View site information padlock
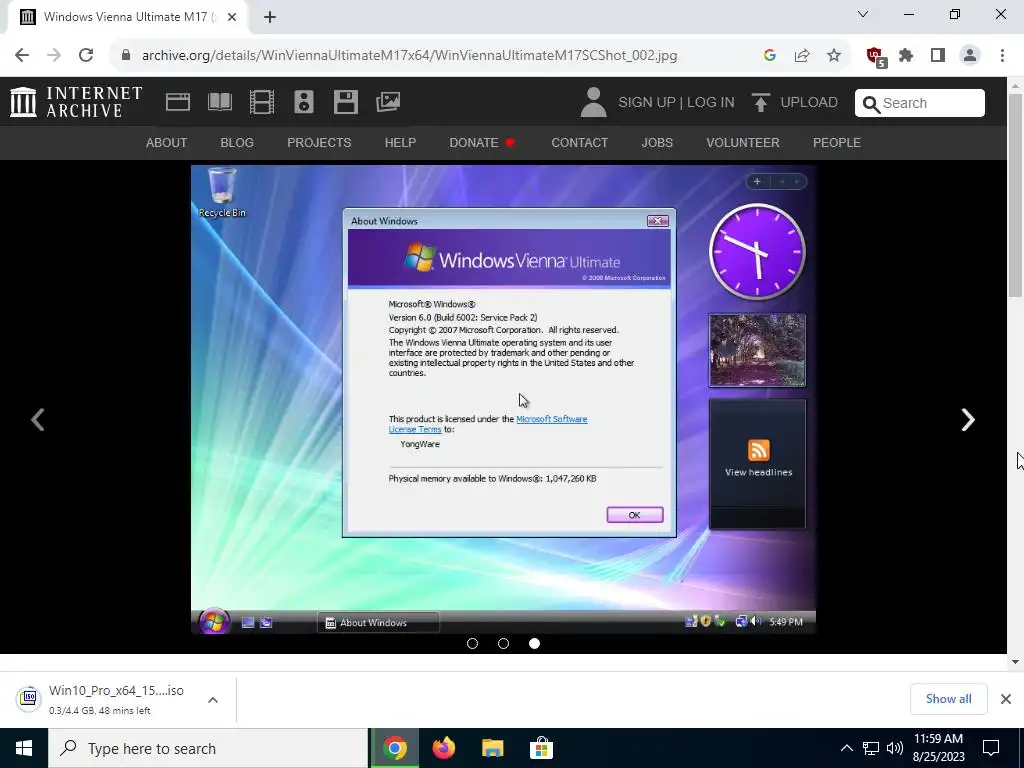Image resolution: width=1024 pixels, height=768 pixels. point(126,56)
